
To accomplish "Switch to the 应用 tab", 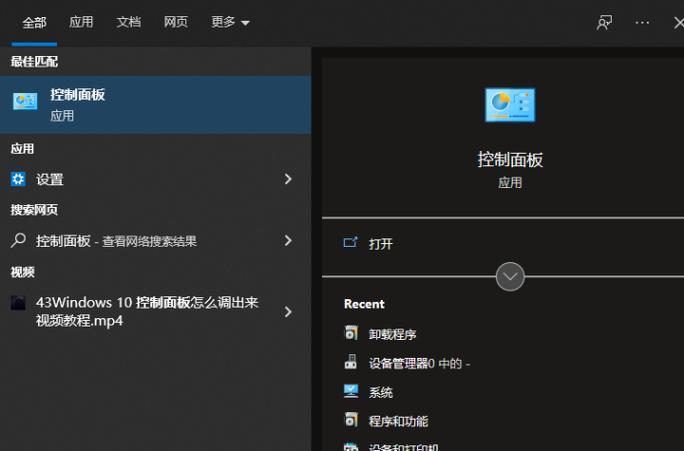I will [x=81, y=22].
